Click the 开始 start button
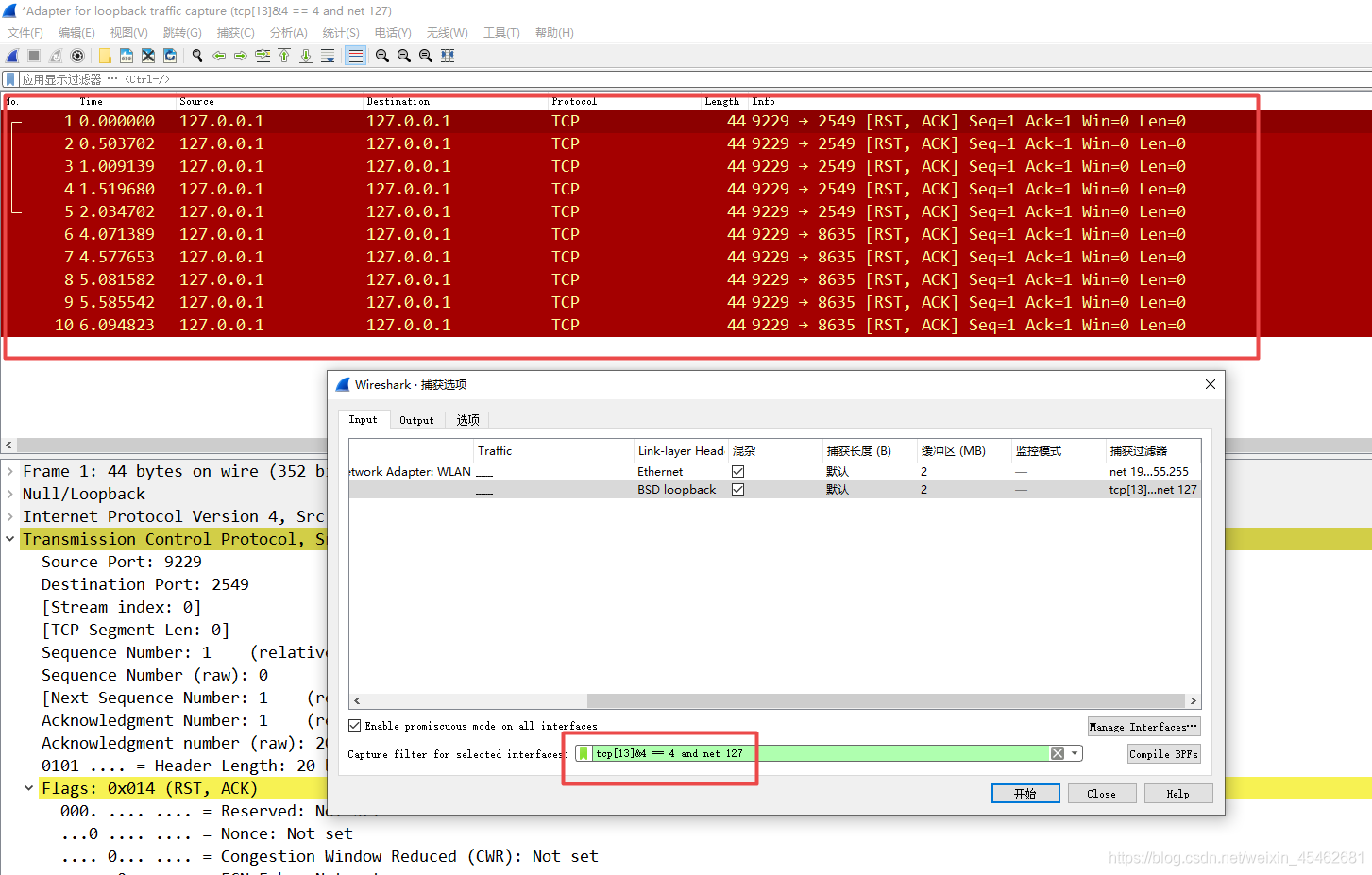Viewport: 1372px width, 875px height. [x=1025, y=794]
